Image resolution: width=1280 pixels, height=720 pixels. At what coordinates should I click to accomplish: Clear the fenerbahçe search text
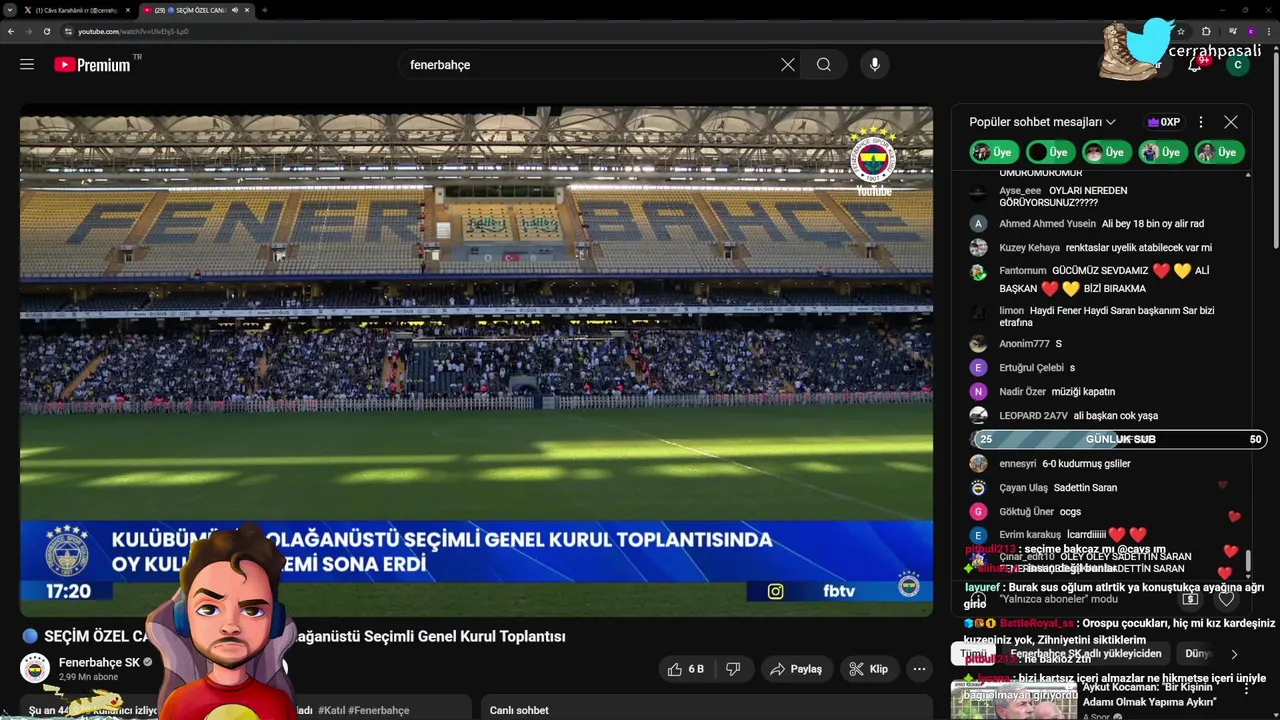tap(788, 65)
